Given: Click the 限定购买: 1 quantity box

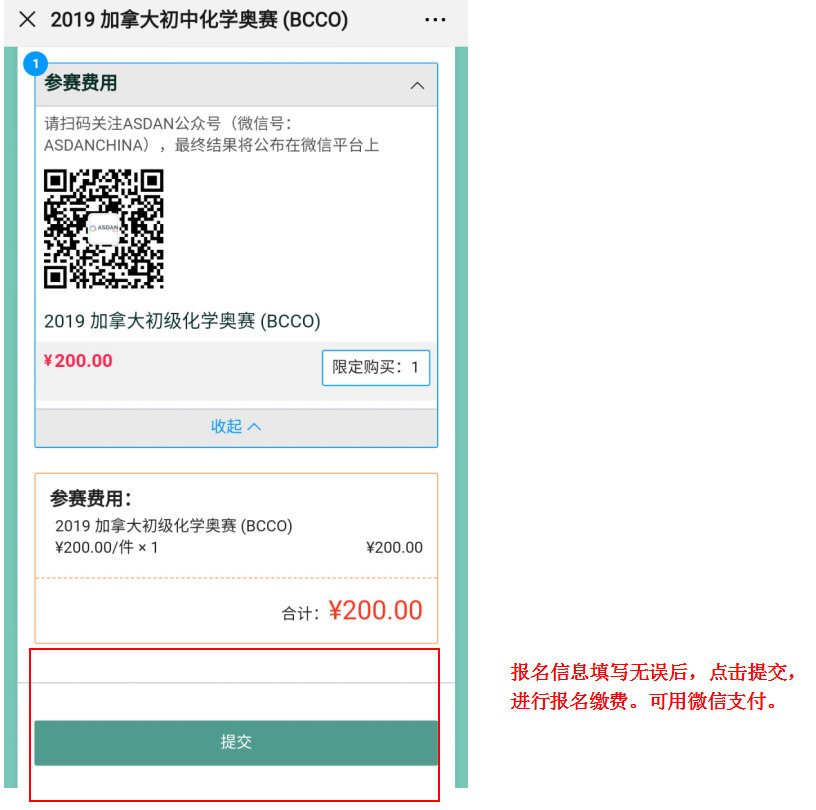Looking at the screenshot, I should point(376,368).
